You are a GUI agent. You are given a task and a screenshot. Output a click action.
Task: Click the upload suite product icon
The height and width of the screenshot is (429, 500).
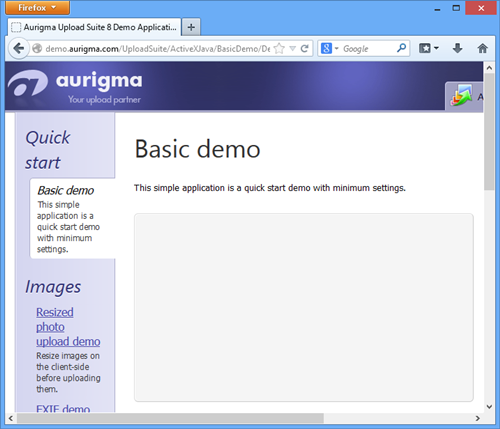click(462, 96)
